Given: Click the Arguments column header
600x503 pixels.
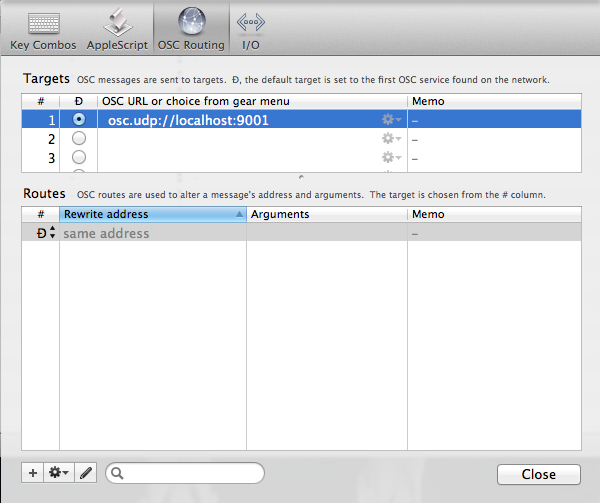Looking at the screenshot, I should pos(326,214).
